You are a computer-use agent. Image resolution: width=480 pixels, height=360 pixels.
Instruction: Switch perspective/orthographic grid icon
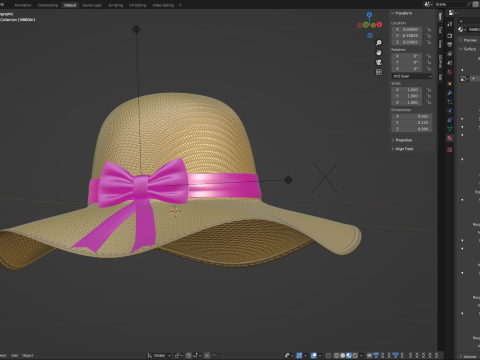pyautogui.click(x=379, y=72)
